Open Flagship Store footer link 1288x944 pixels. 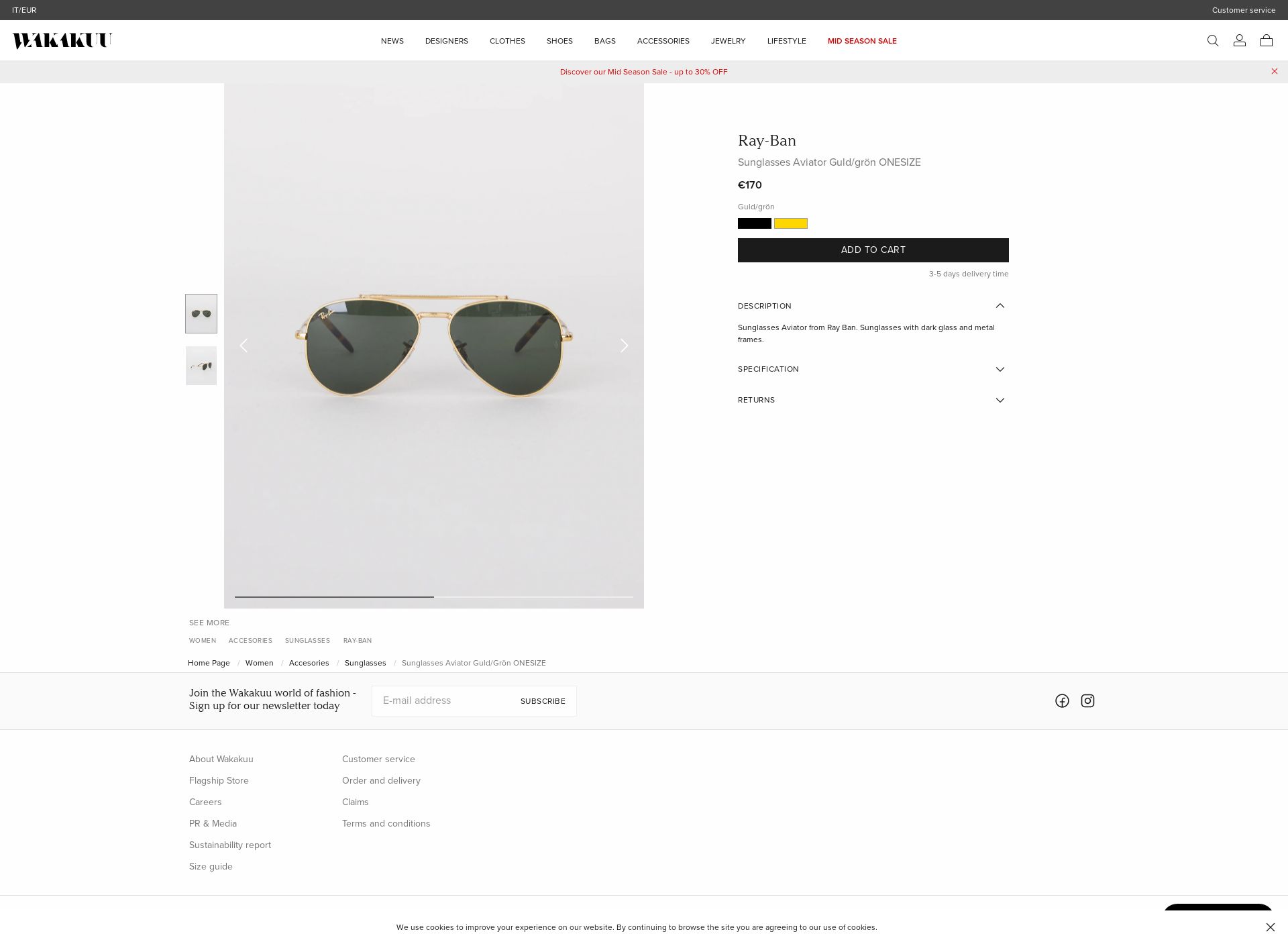[219, 781]
